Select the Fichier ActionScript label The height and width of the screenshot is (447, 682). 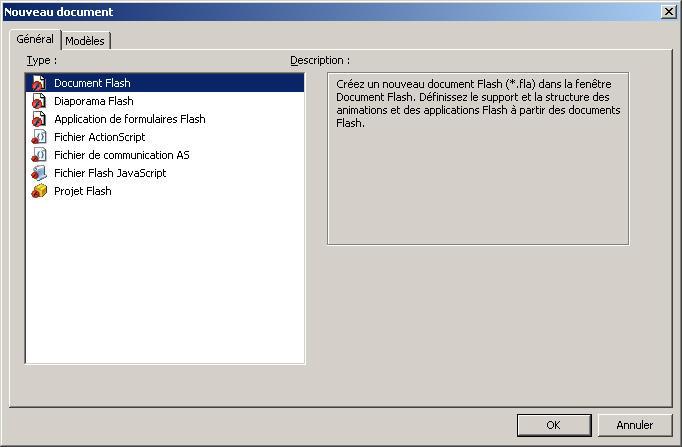[x=100, y=137]
